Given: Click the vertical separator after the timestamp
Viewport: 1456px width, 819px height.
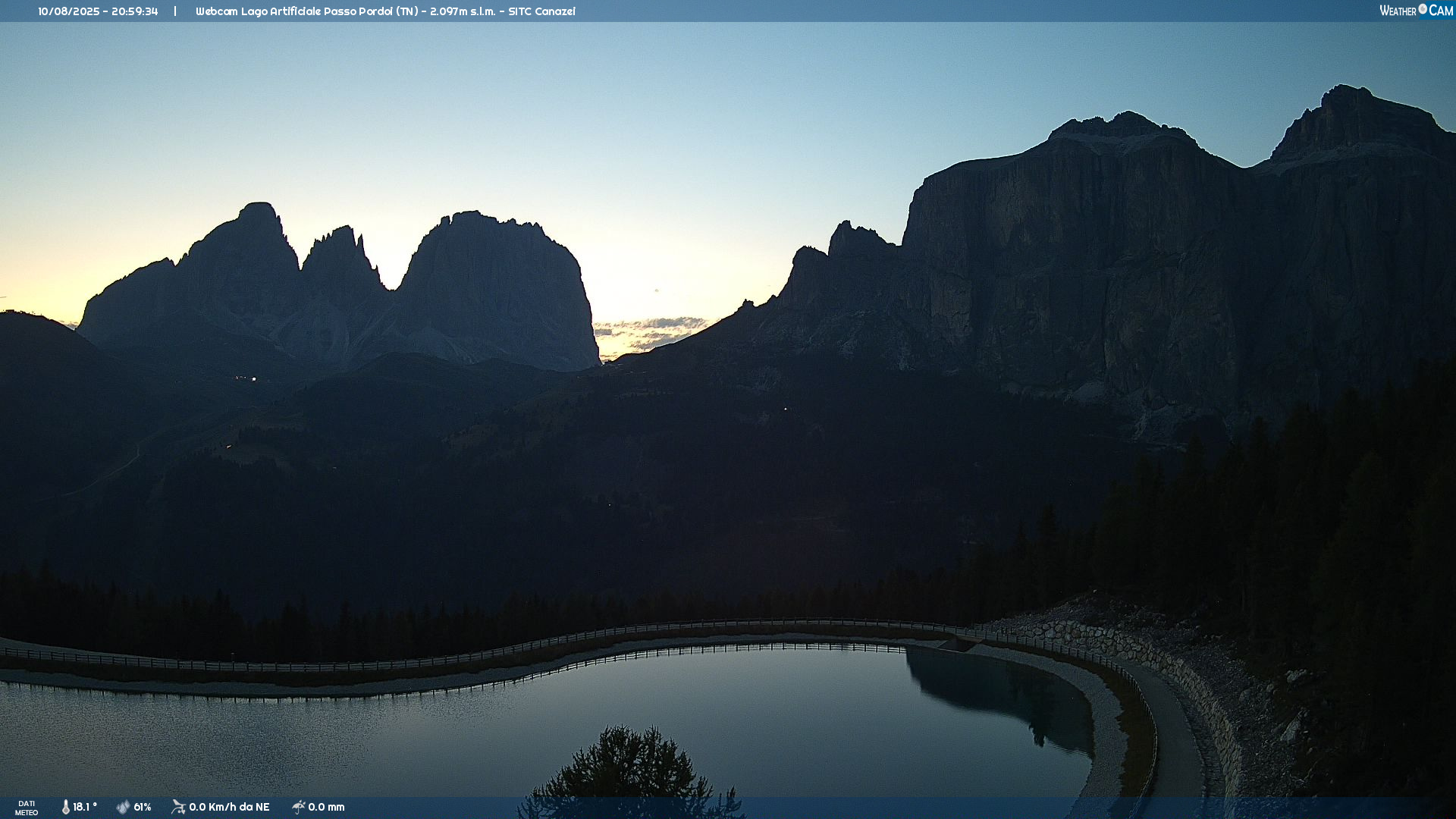Looking at the screenshot, I should pos(175,11).
